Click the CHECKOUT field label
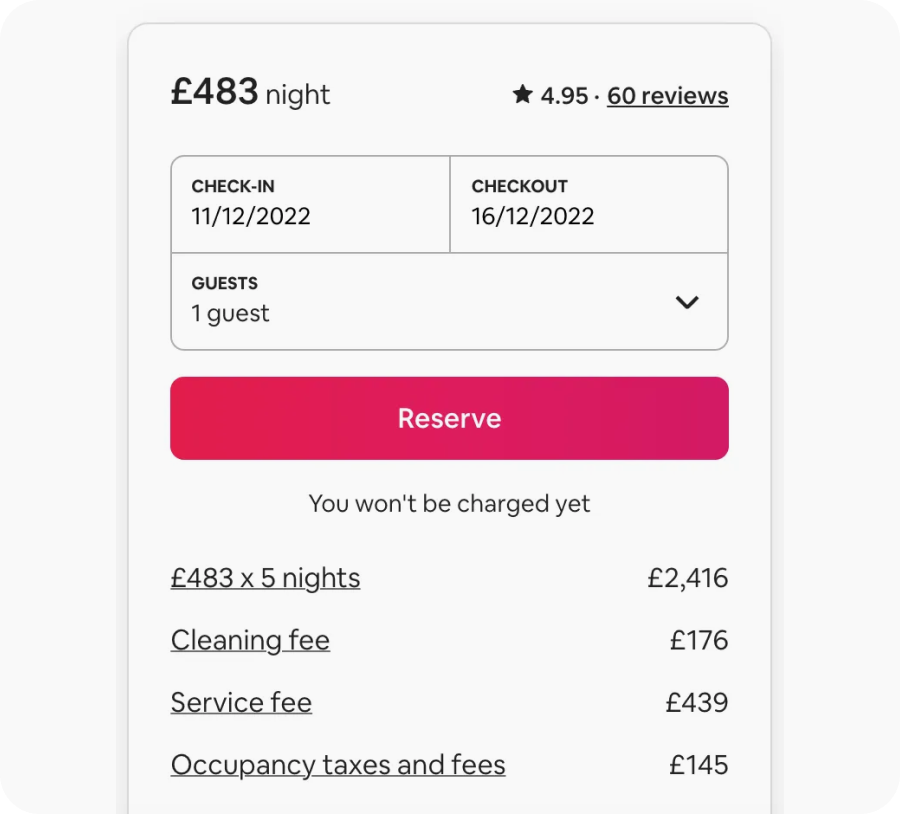This screenshot has width=900, height=814. tap(519, 186)
